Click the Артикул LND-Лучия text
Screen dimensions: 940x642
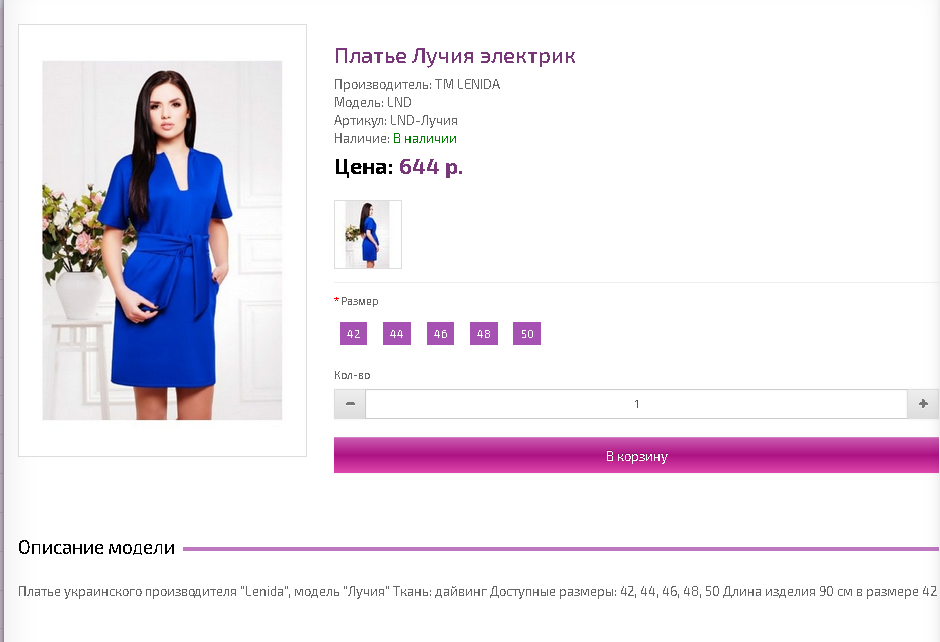[396, 120]
